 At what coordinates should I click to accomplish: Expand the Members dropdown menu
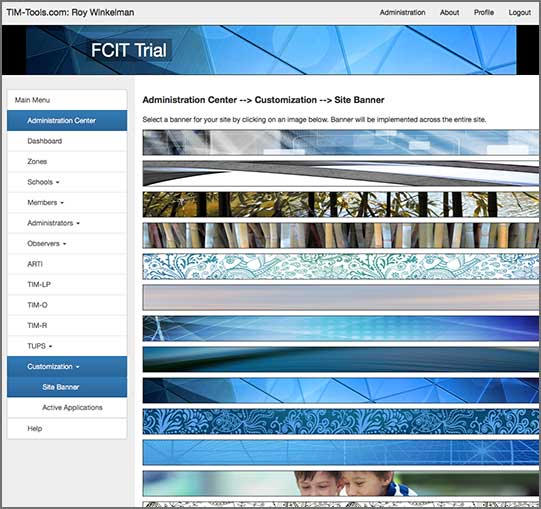67,203
